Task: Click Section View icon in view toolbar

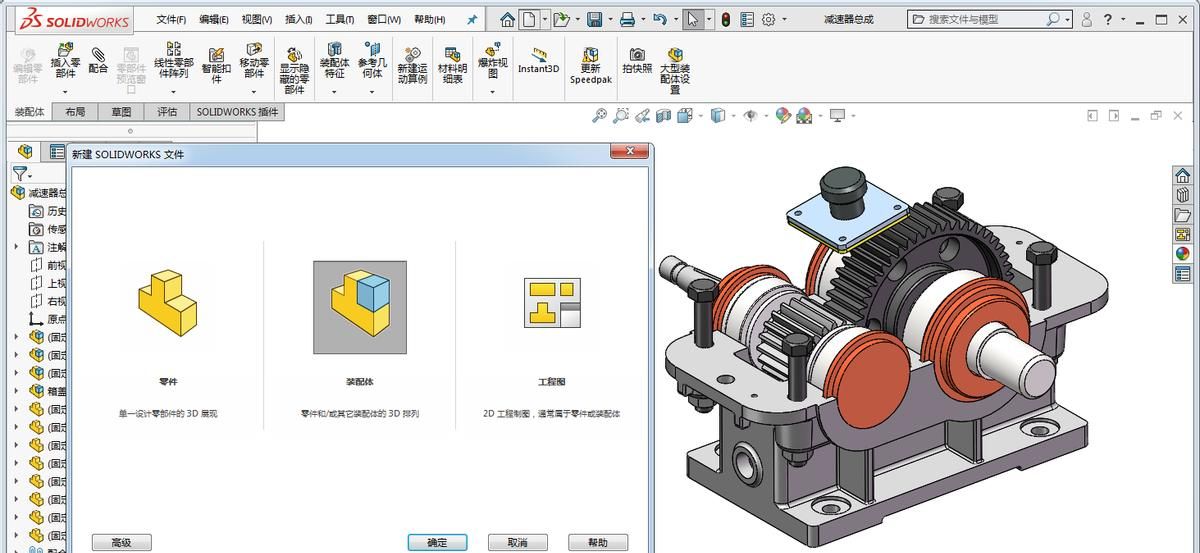Action: [x=664, y=116]
